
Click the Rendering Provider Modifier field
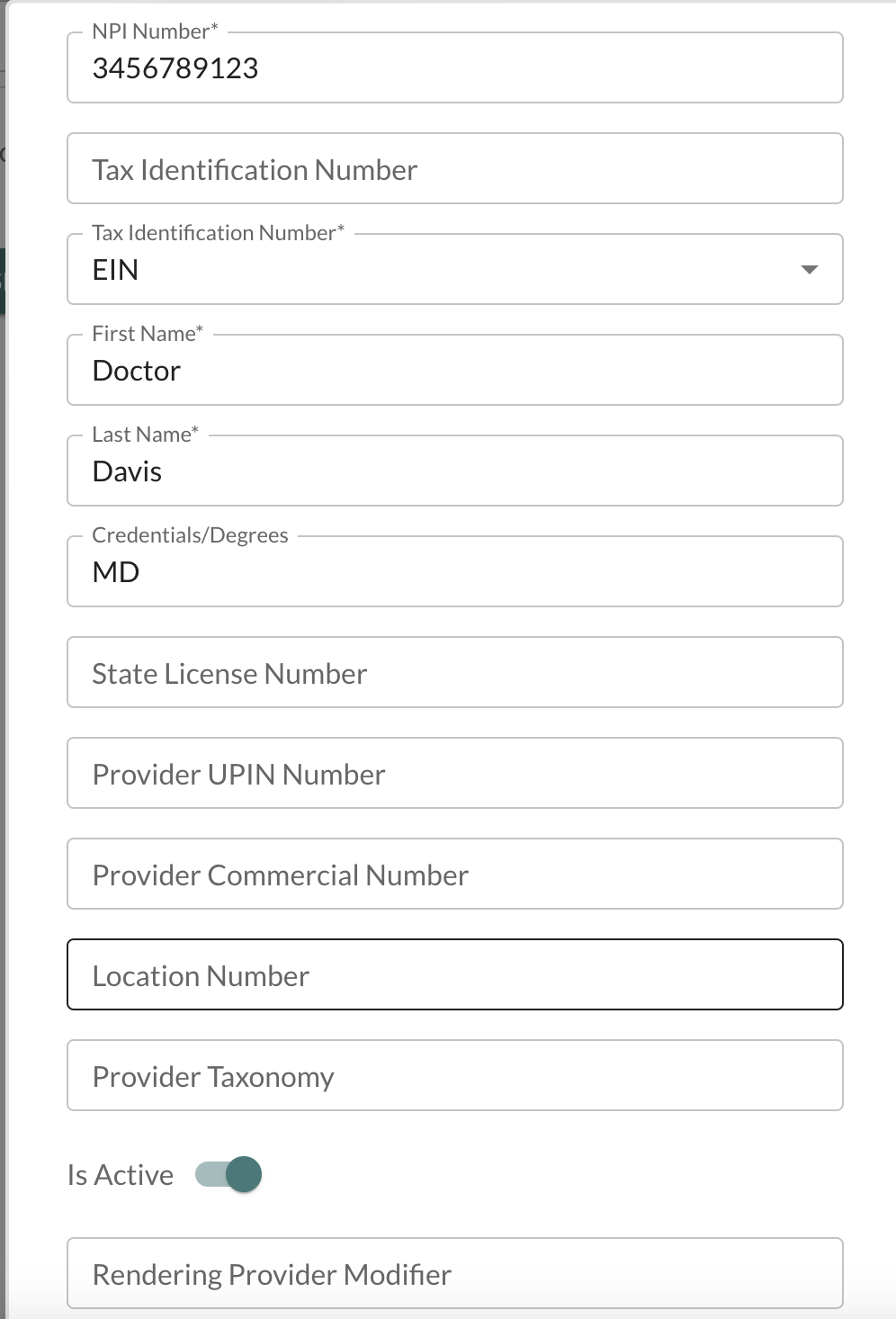454,1274
